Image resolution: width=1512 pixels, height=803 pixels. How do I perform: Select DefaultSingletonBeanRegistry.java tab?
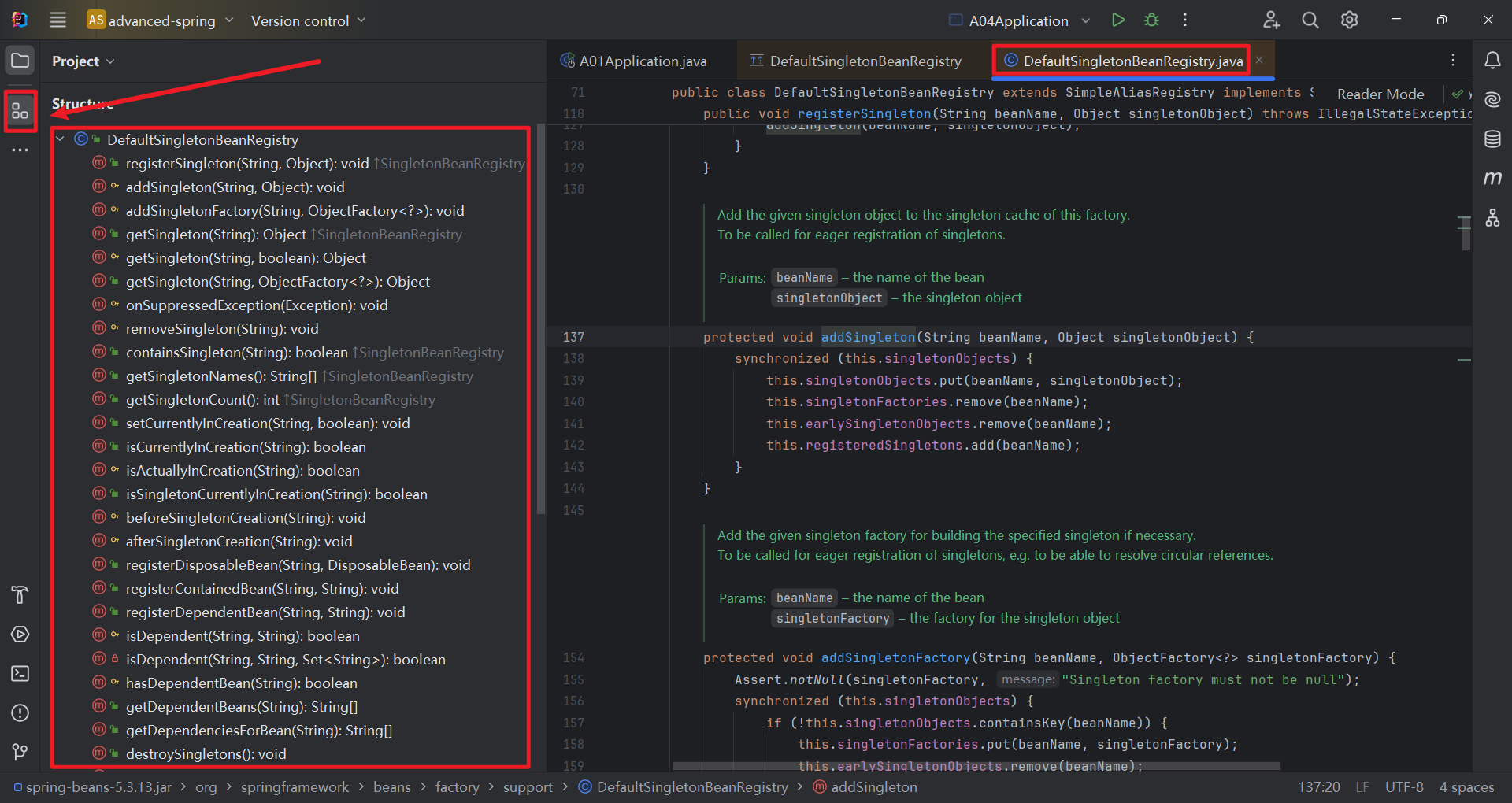click(1122, 61)
